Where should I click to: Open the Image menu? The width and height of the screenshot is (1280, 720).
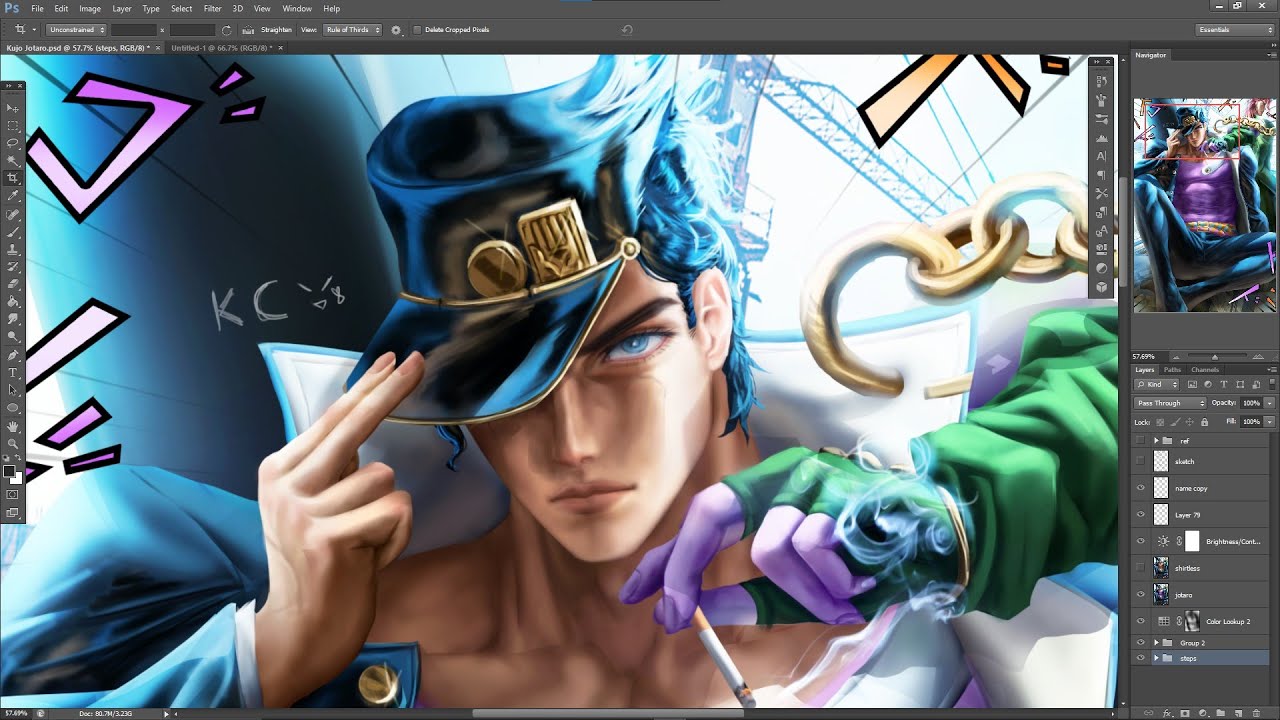[90, 8]
